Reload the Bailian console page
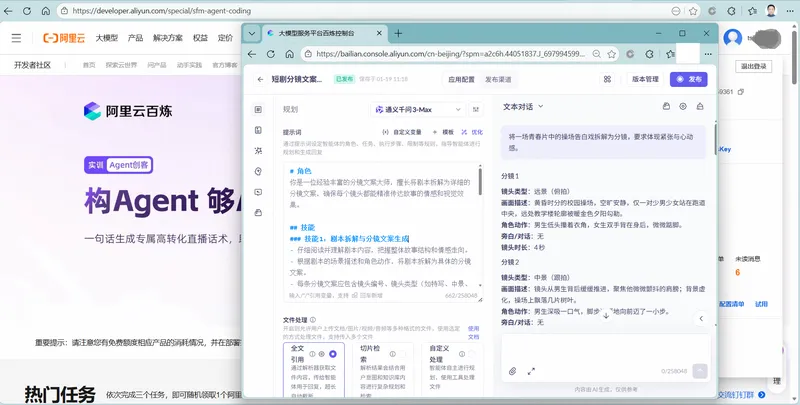Screen dimensions: 800x405 point(270,54)
